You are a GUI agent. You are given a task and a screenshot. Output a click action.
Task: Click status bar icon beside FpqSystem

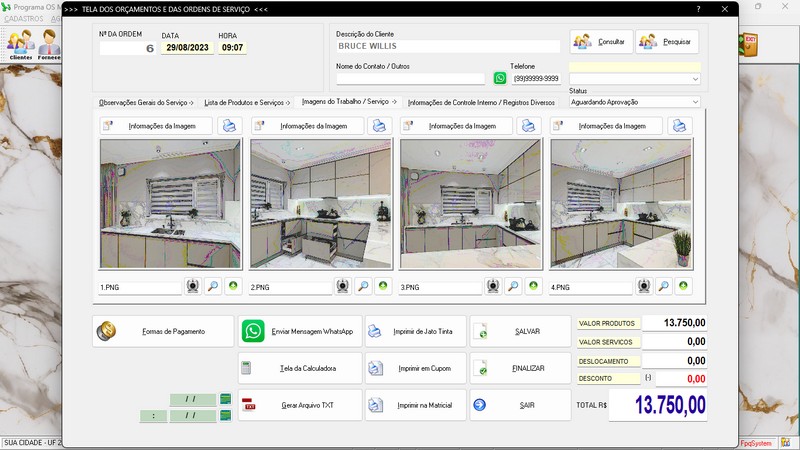pyautogui.click(x=786, y=443)
